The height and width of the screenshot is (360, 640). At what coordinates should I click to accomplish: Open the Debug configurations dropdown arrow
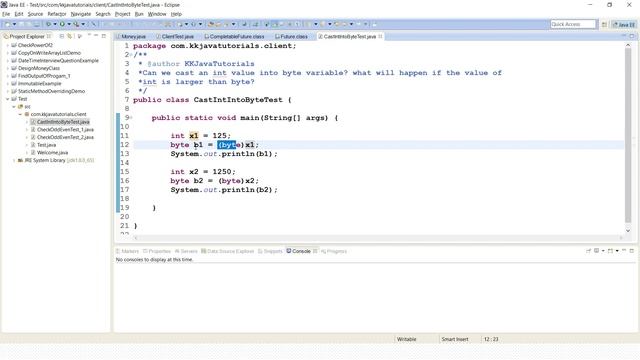pyautogui.click(x=55, y=24)
